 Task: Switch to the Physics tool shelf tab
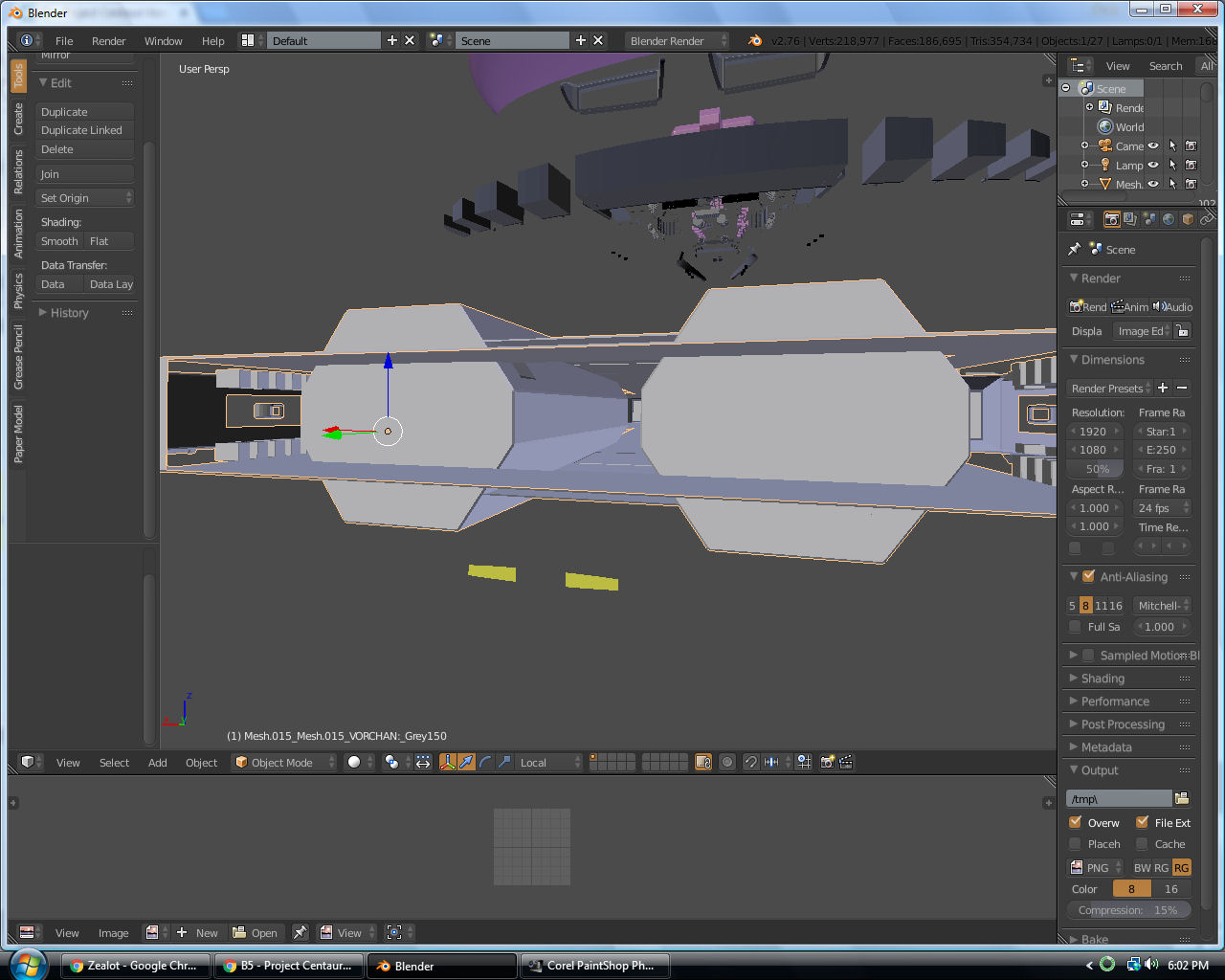pyautogui.click(x=18, y=290)
